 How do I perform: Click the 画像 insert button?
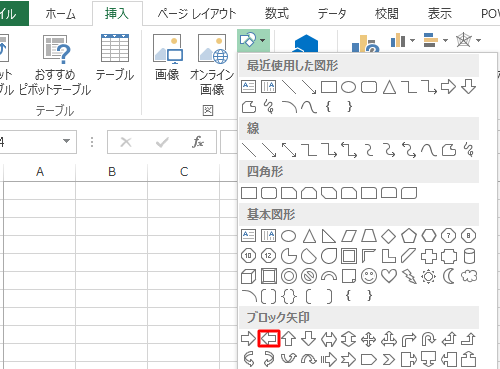[x=167, y=57]
